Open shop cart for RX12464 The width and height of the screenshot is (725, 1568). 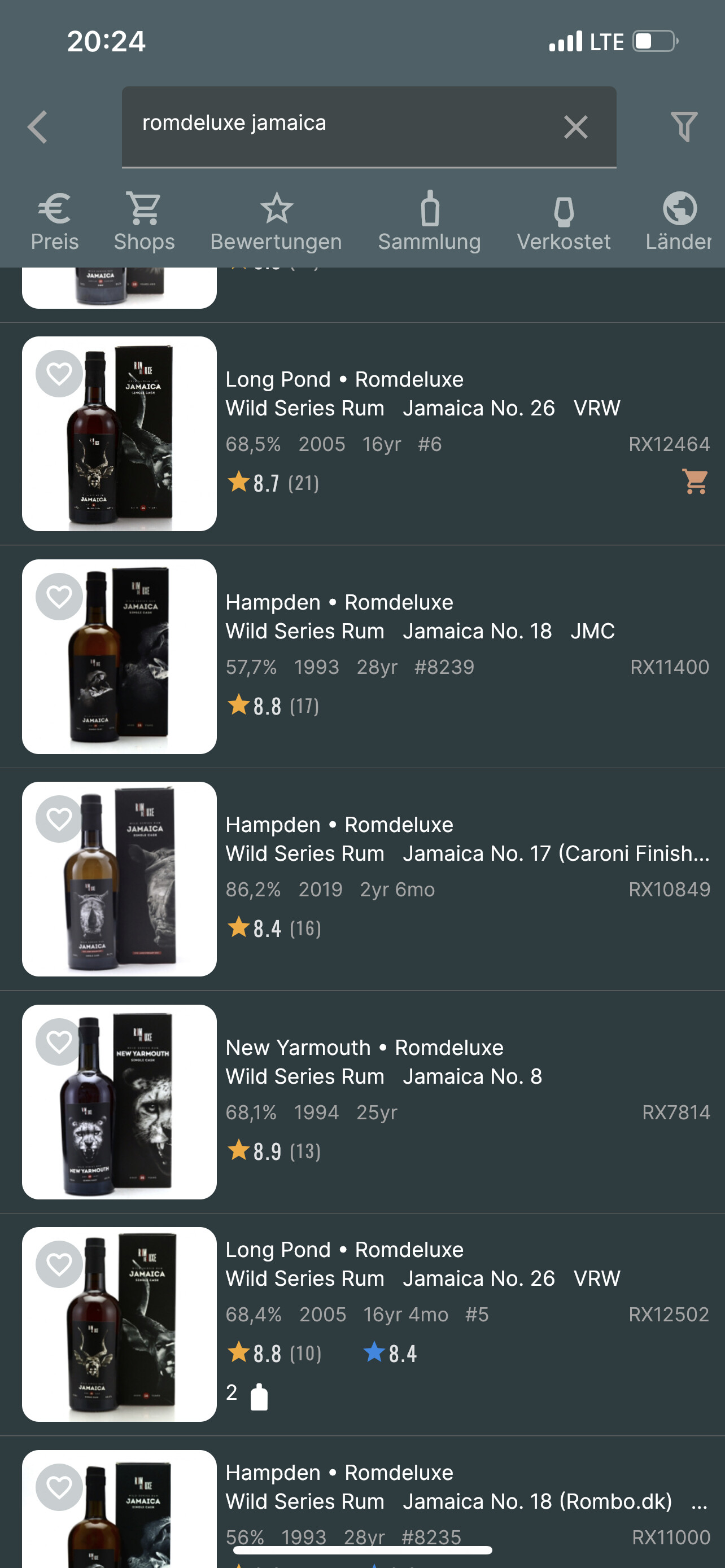695,481
